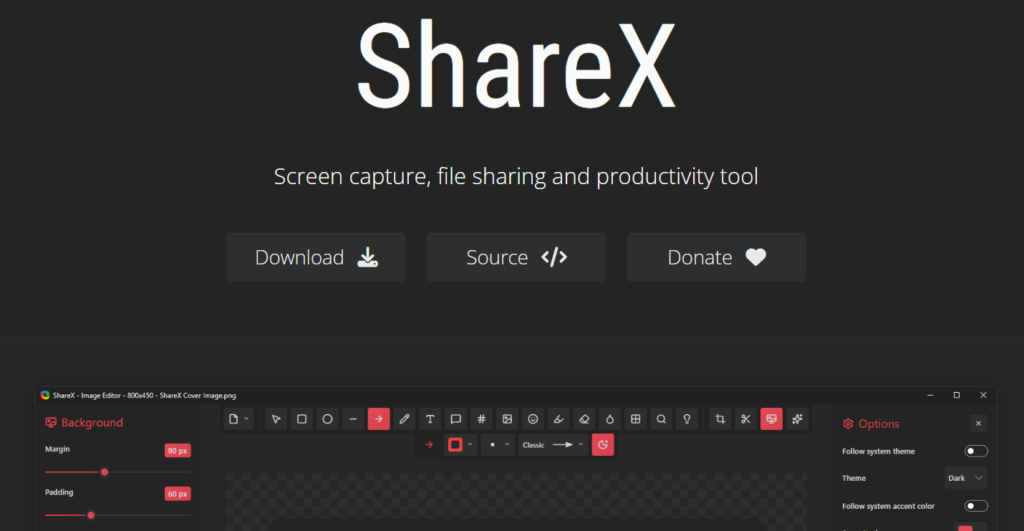Open the dot size dropdown
1024x531 pixels.
(x=498, y=445)
